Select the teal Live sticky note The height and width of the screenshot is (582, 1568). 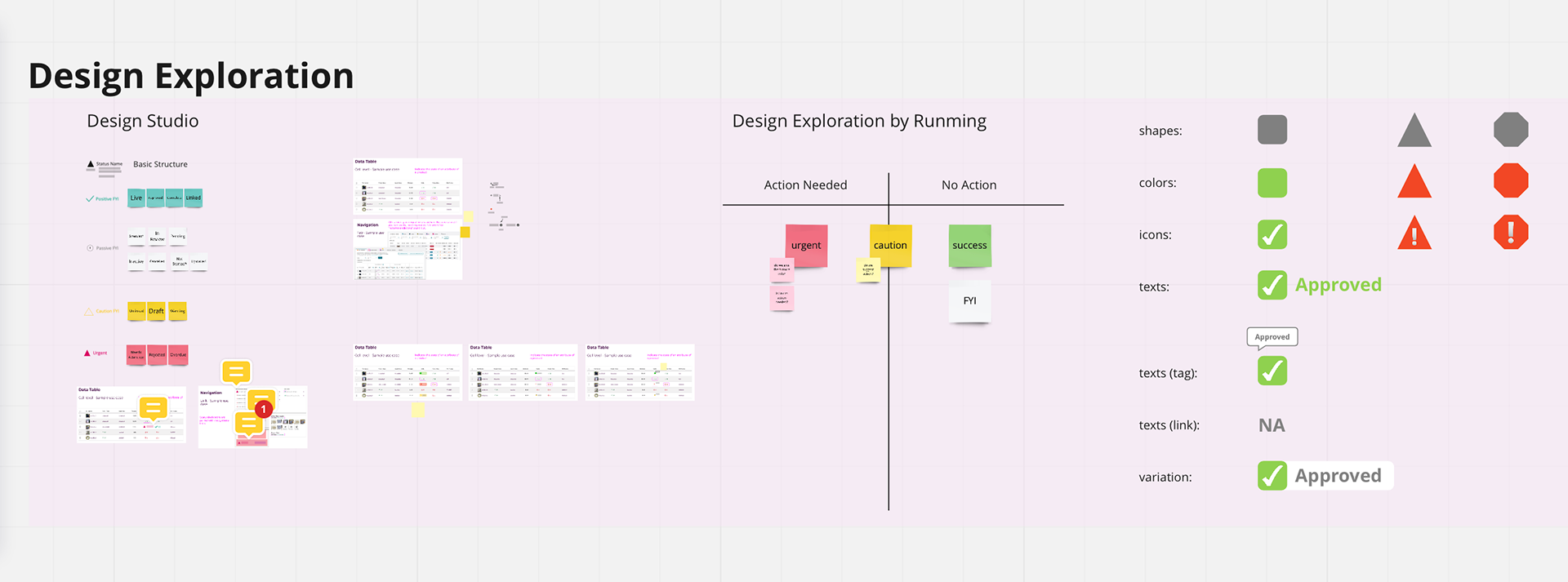136,198
